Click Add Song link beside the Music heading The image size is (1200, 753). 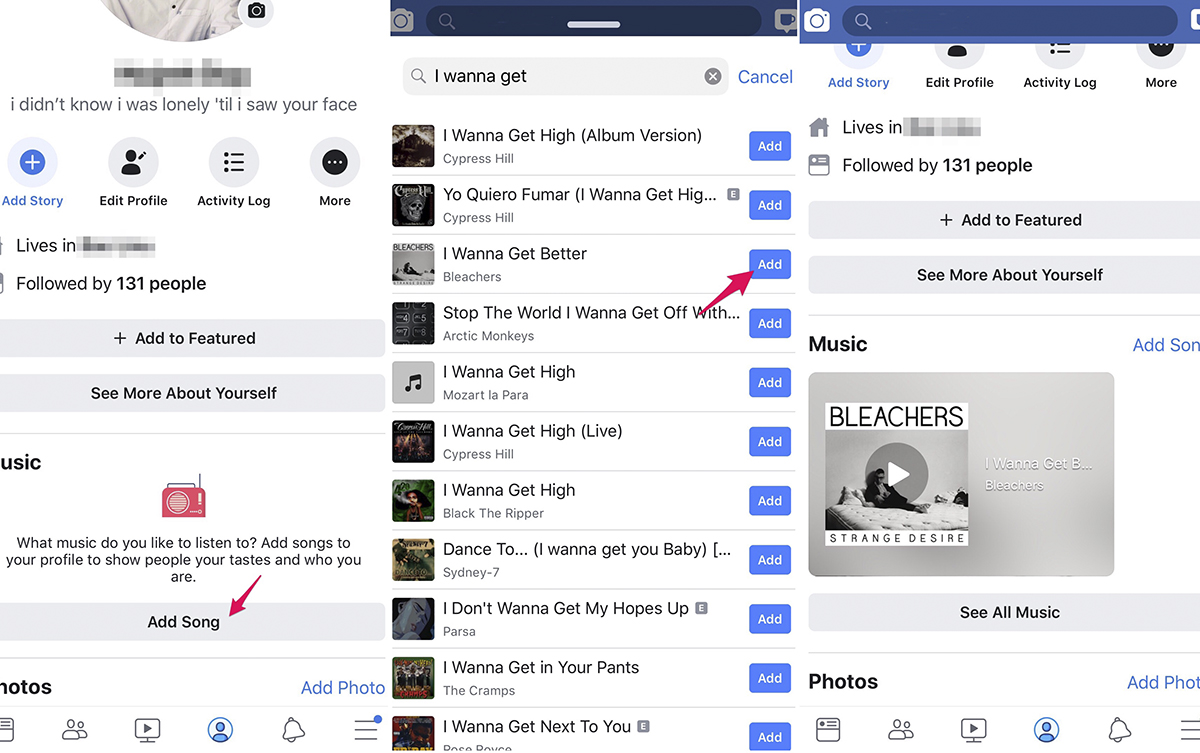[1165, 345]
